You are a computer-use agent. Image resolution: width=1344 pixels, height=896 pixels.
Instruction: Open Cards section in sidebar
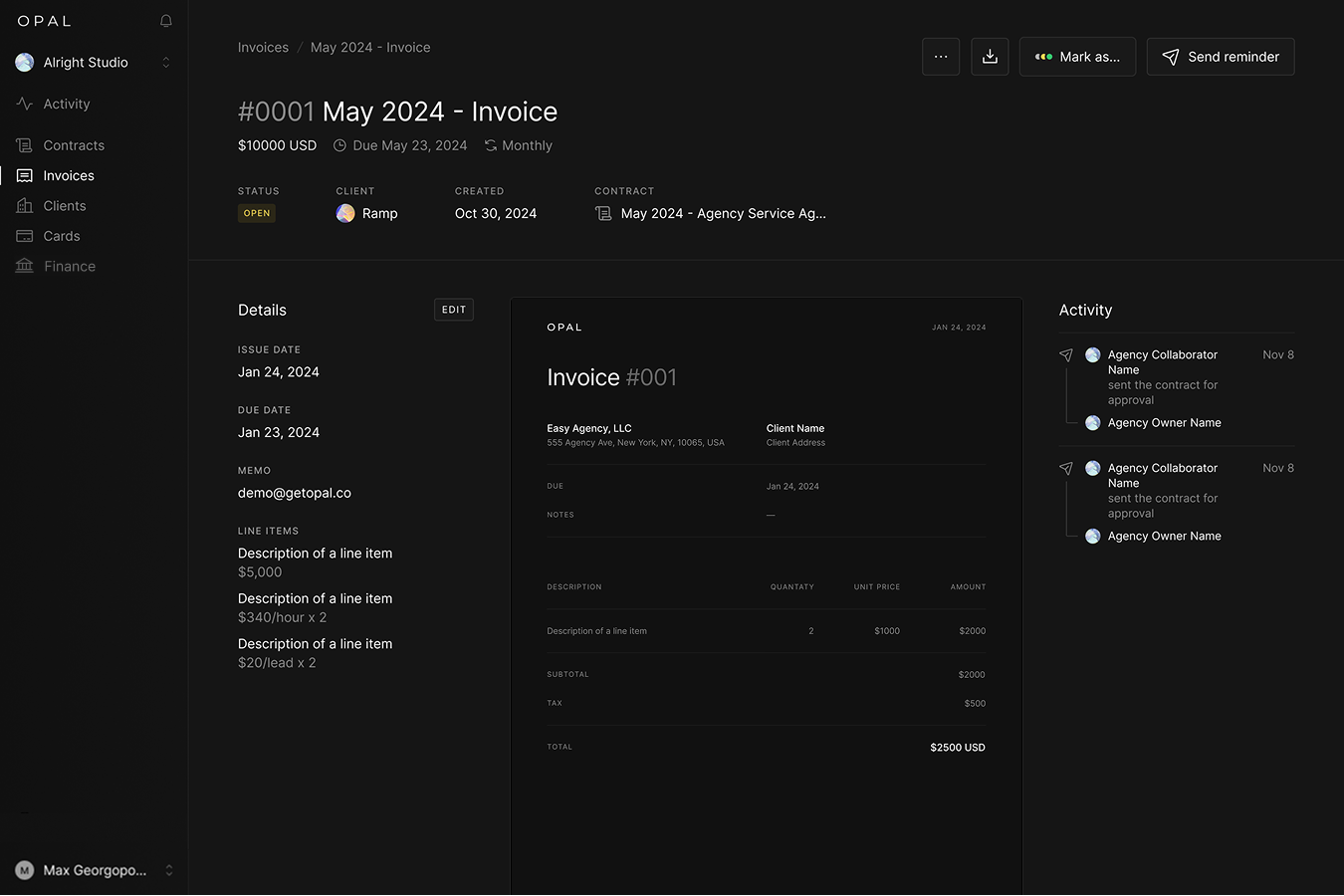click(x=62, y=236)
